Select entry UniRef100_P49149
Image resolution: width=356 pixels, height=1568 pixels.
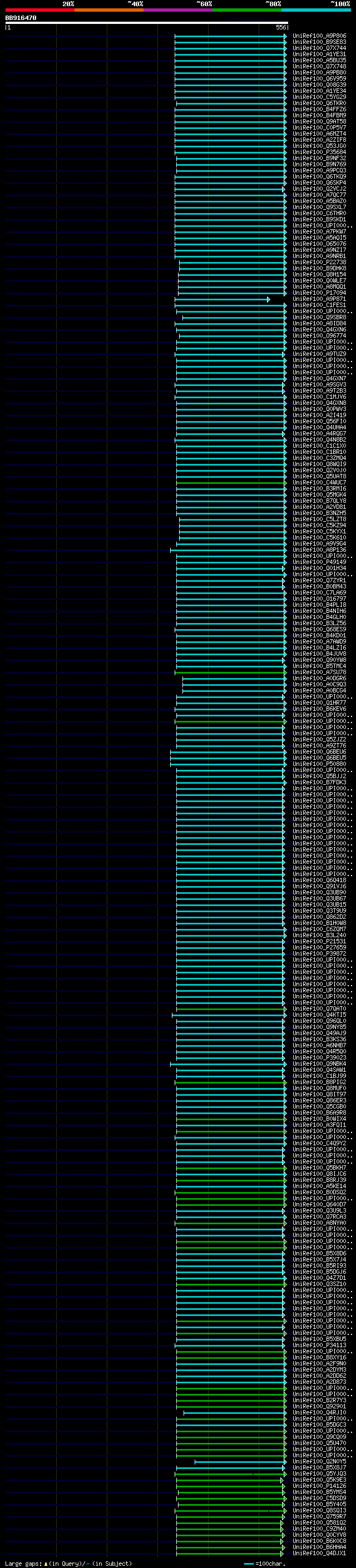(x=319, y=562)
